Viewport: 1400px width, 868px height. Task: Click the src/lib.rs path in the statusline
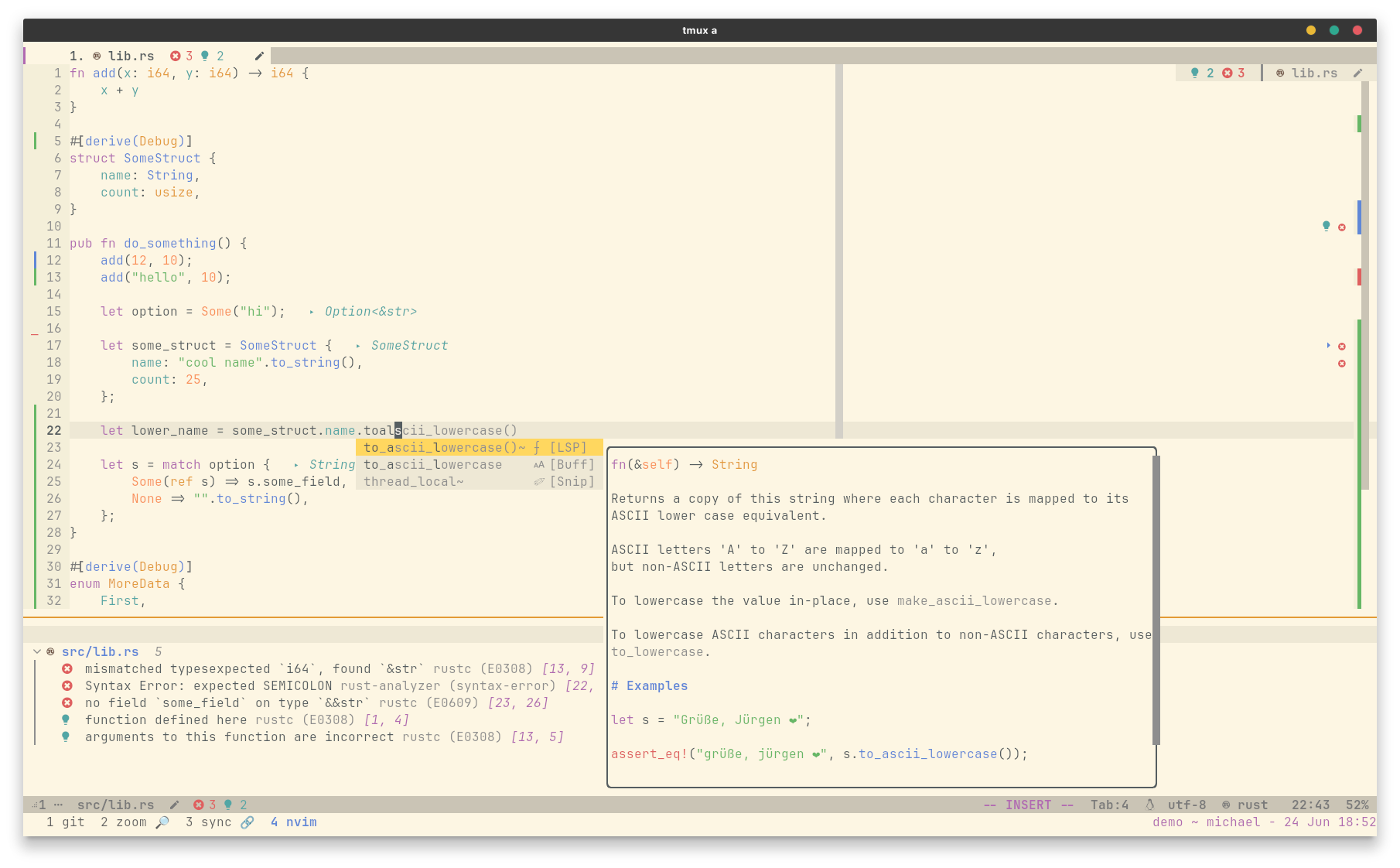coord(115,805)
